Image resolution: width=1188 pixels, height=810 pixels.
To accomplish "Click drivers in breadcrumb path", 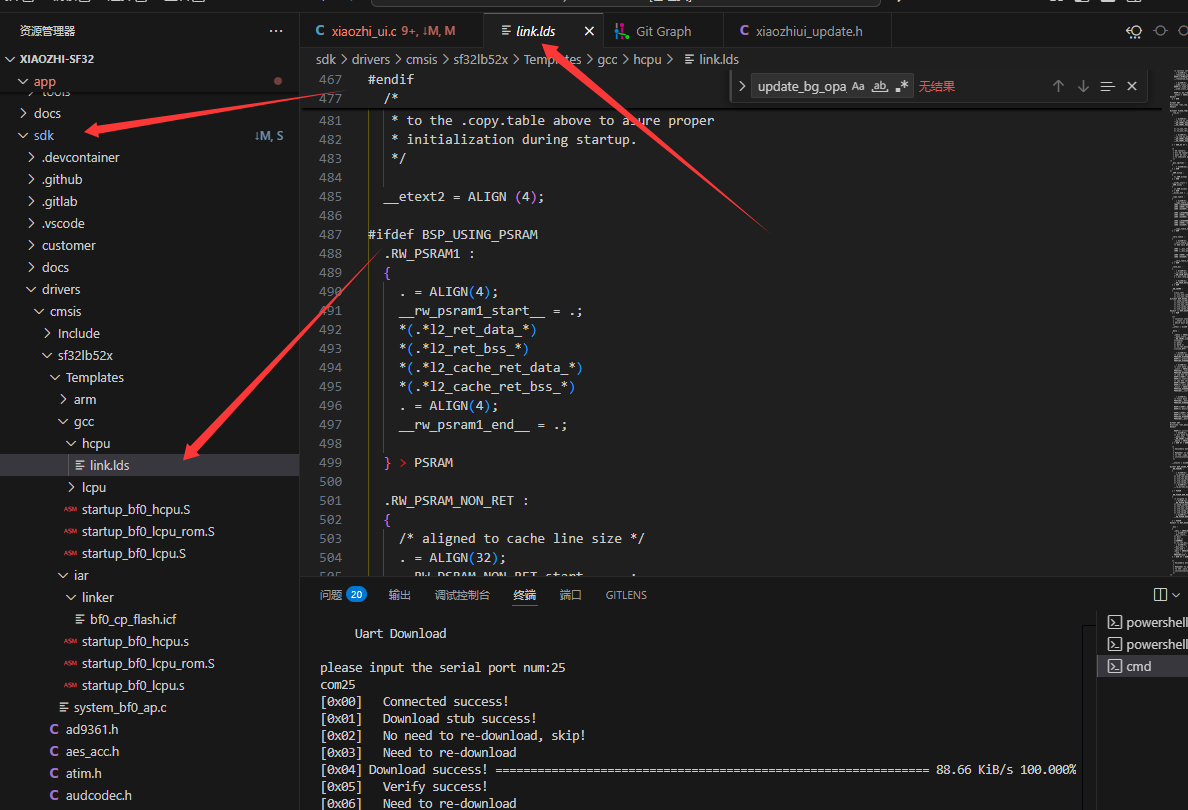I will pyautogui.click(x=370, y=59).
